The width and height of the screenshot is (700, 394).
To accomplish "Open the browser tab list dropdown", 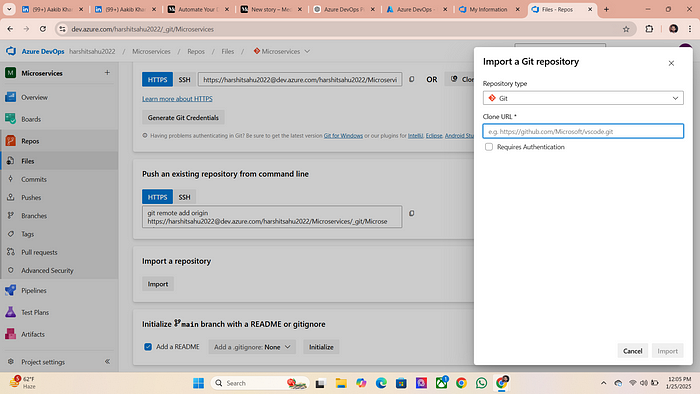I will (x=9, y=9).
